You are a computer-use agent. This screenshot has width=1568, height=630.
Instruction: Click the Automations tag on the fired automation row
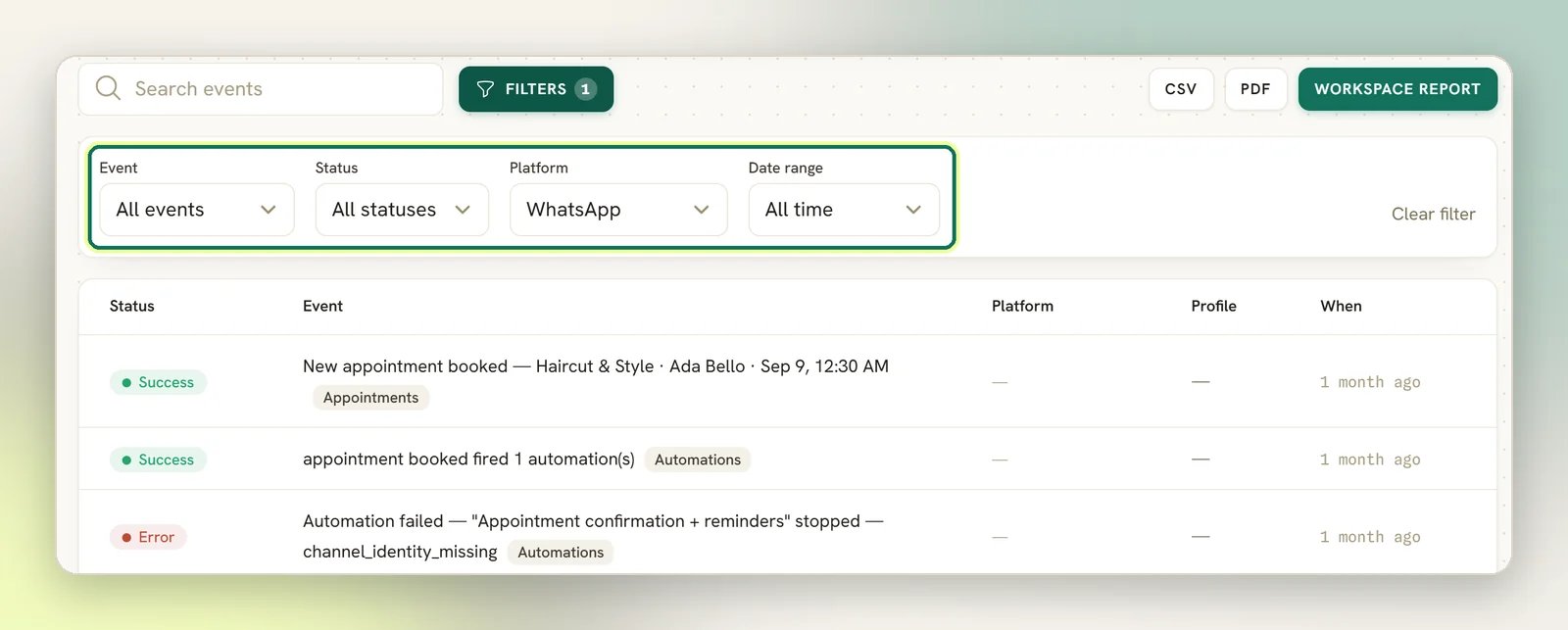[x=698, y=460]
